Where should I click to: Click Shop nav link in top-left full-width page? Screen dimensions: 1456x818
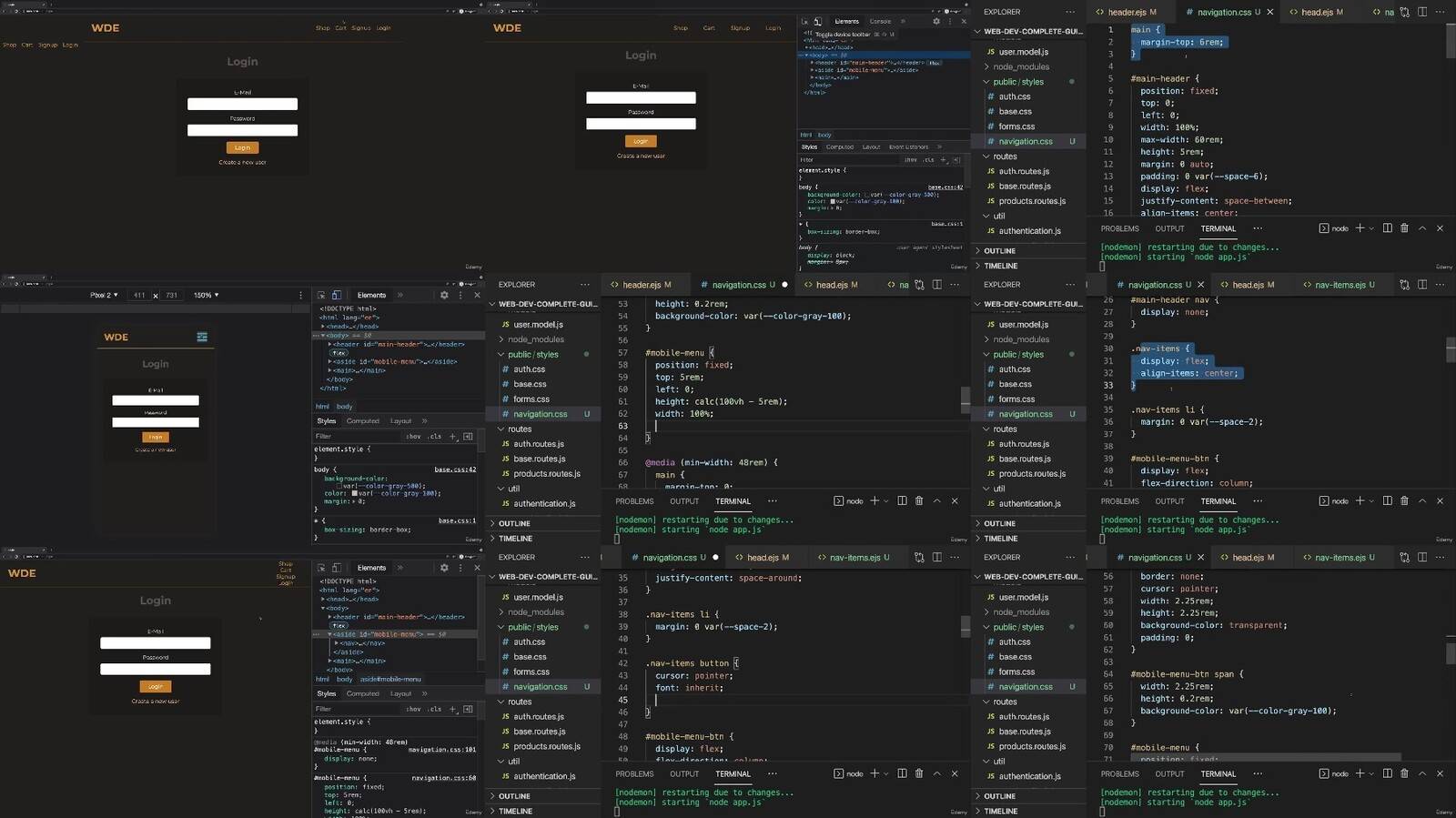pyautogui.click(x=323, y=28)
